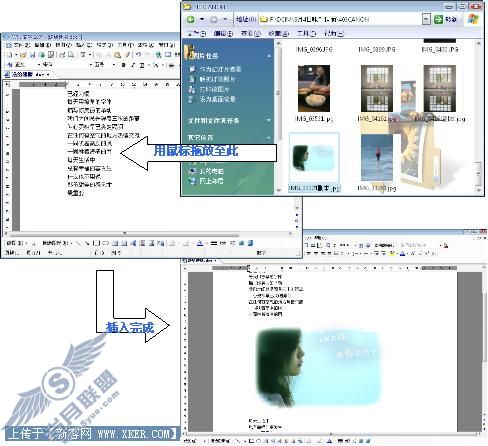
Task: Open the 工具(T) menu in Explorer
Action: tap(306, 33)
